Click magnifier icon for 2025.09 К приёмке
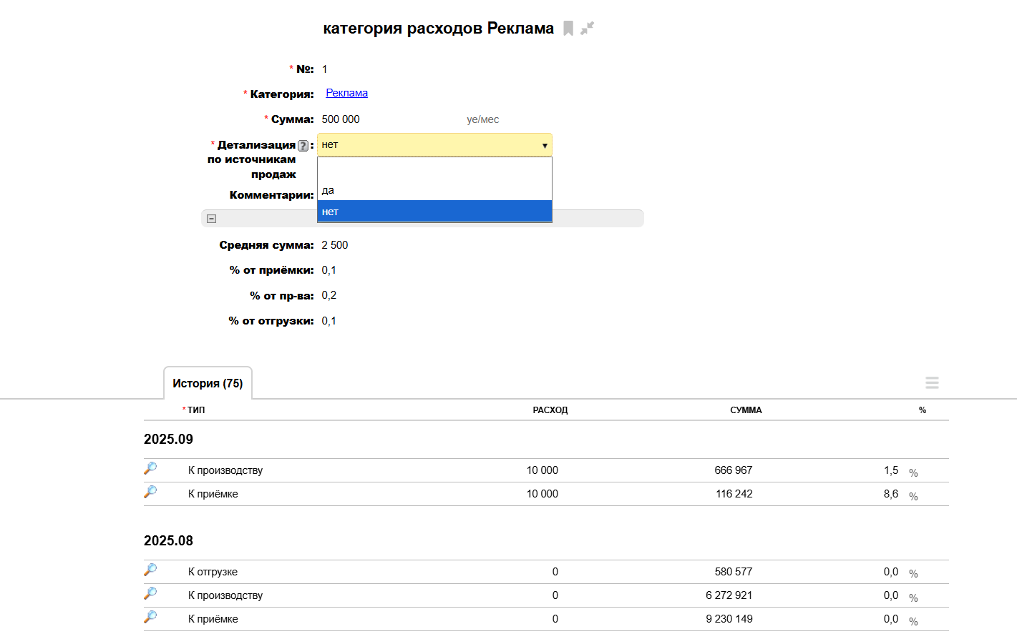The height and width of the screenshot is (644, 1018). [150, 492]
